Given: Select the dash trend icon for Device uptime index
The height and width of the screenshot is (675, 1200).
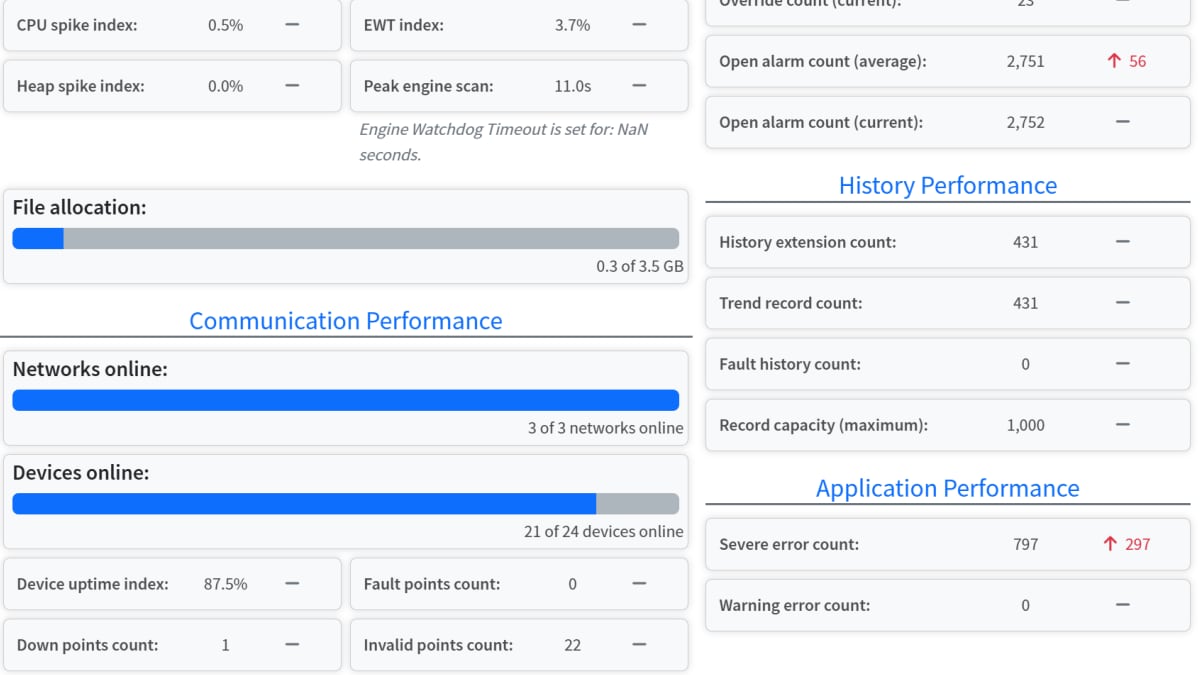Looking at the screenshot, I should pyautogui.click(x=292, y=584).
